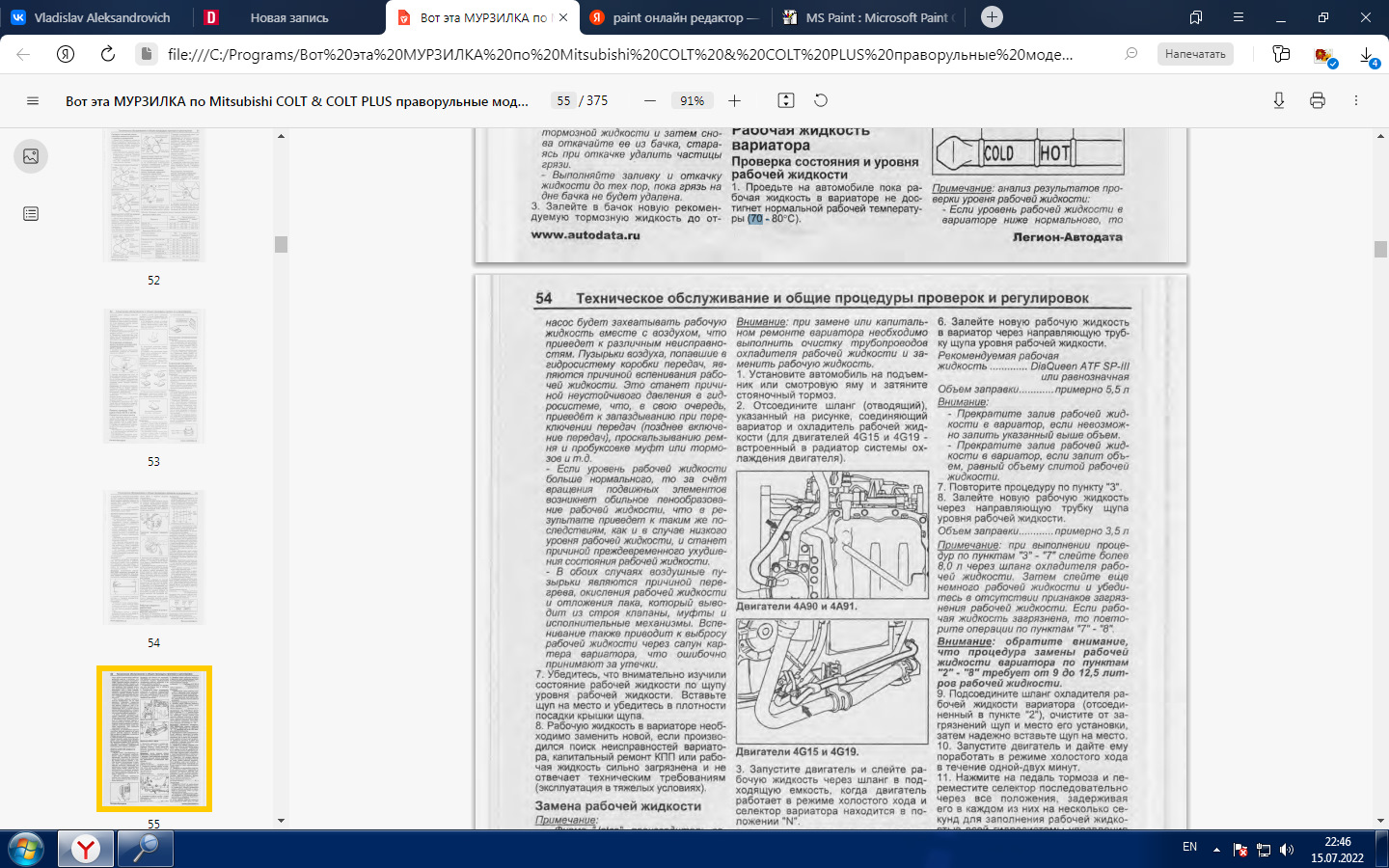
Task: Open page 53 thumbnail
Action: 153,376
